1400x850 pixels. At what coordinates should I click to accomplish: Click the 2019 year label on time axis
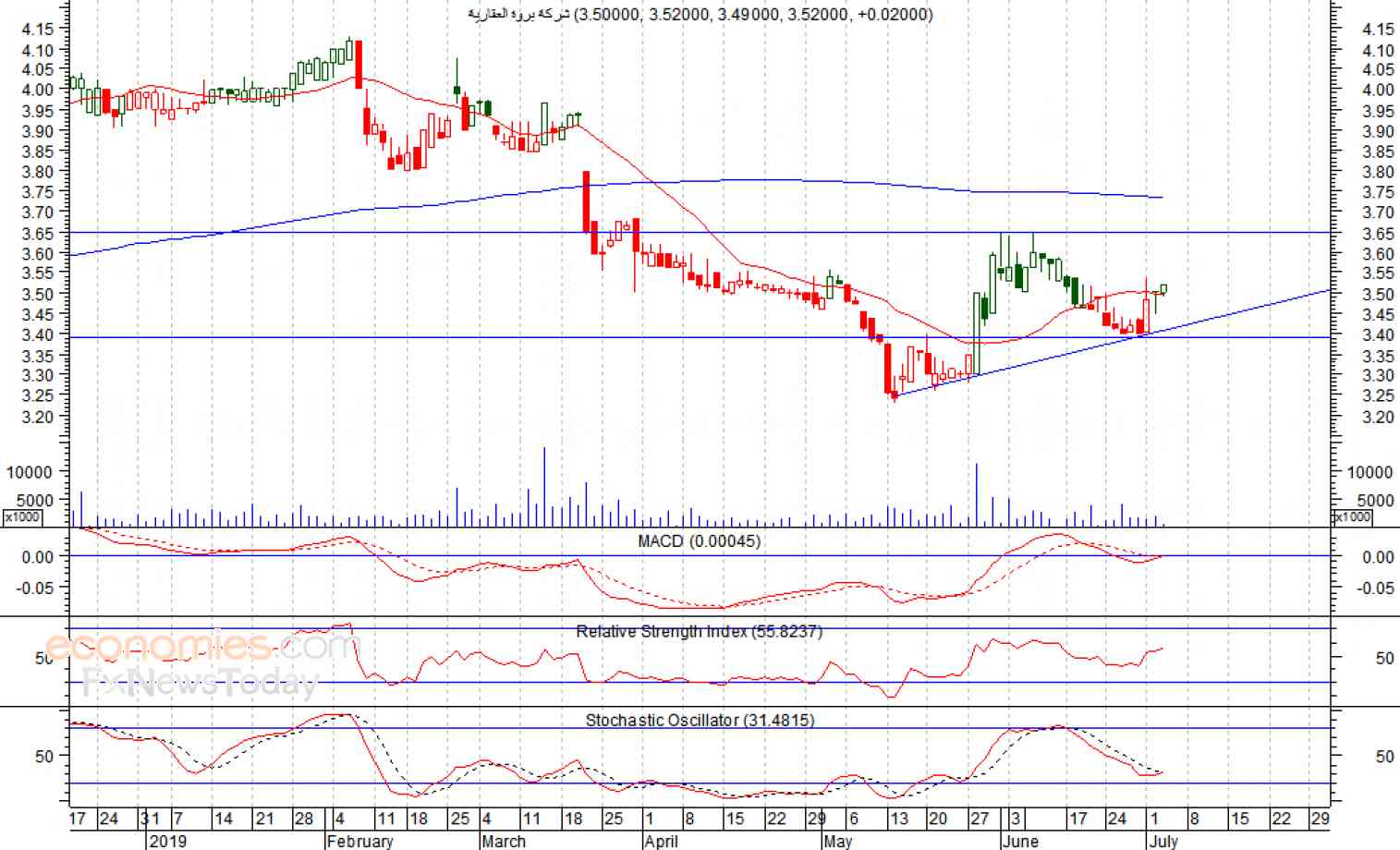coord(167,841)
